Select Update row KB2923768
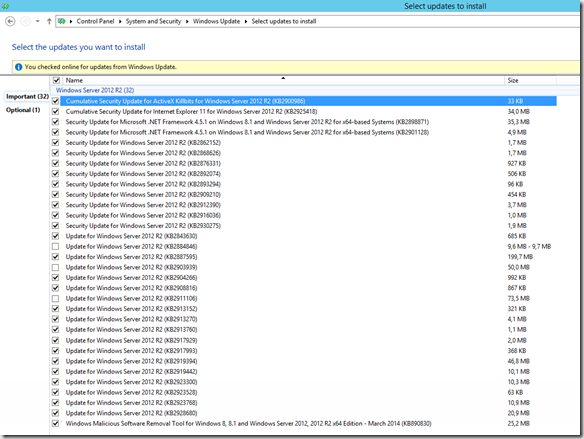Viewport: 584px width, 439px height. tap(304, 403)
